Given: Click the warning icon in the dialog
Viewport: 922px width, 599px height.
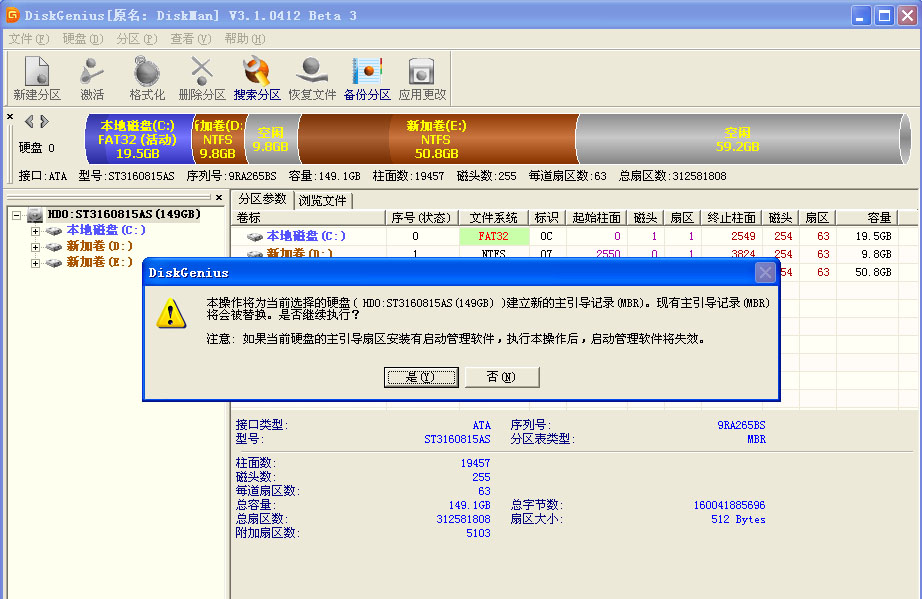Looking at the screenshot, I should coord(171,313).
